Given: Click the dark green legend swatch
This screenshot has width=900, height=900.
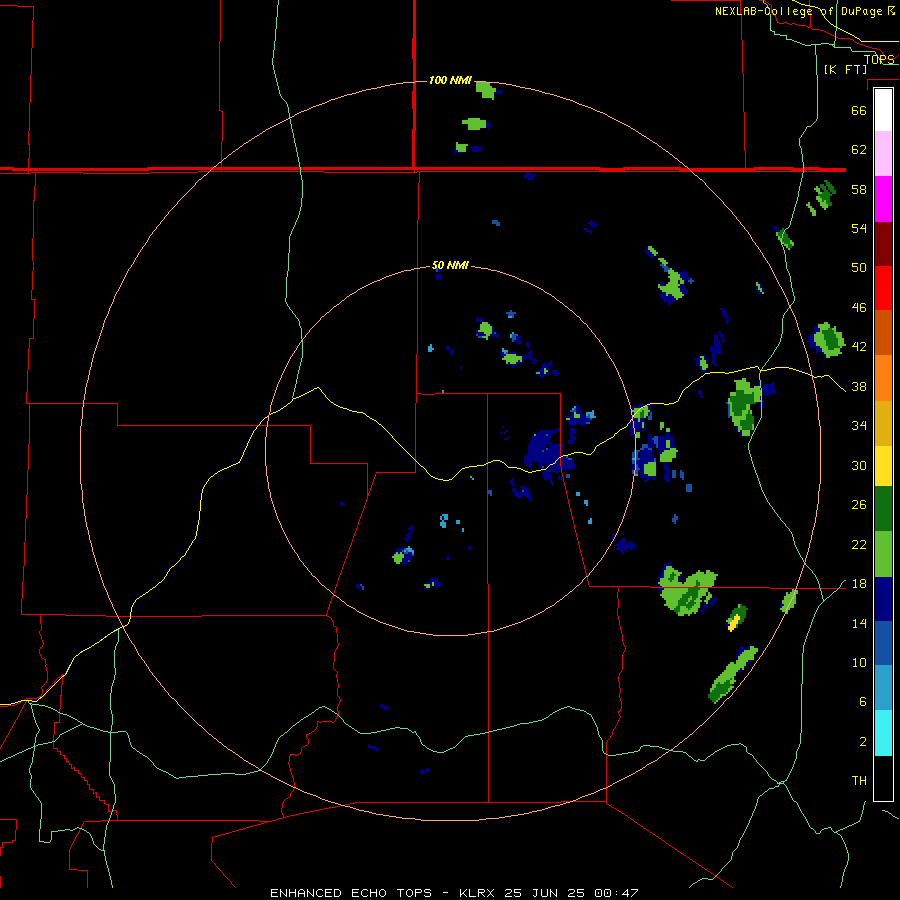Looking at the screenshot, I should click(883, 509).
